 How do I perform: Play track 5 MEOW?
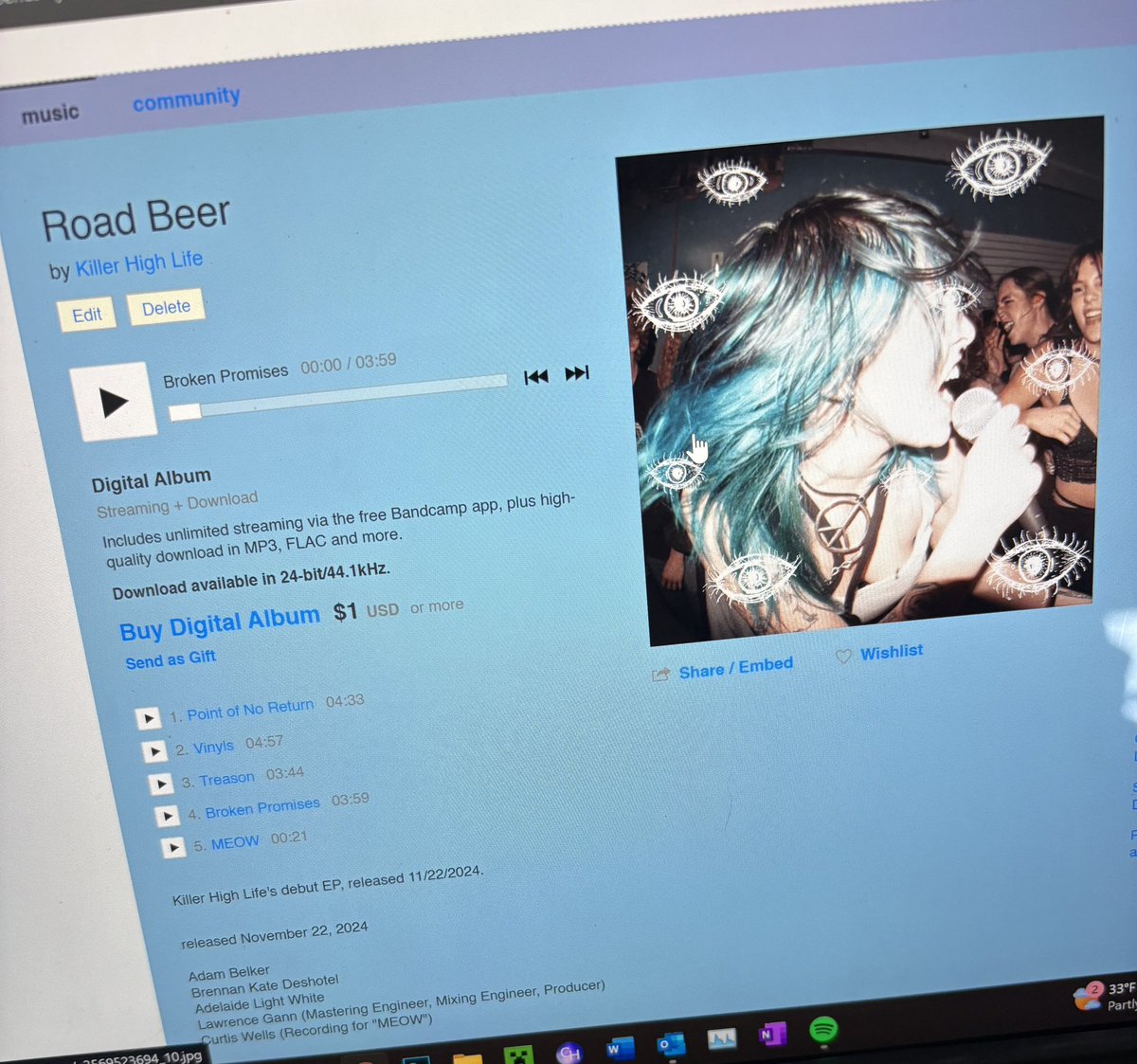point(172,847)
